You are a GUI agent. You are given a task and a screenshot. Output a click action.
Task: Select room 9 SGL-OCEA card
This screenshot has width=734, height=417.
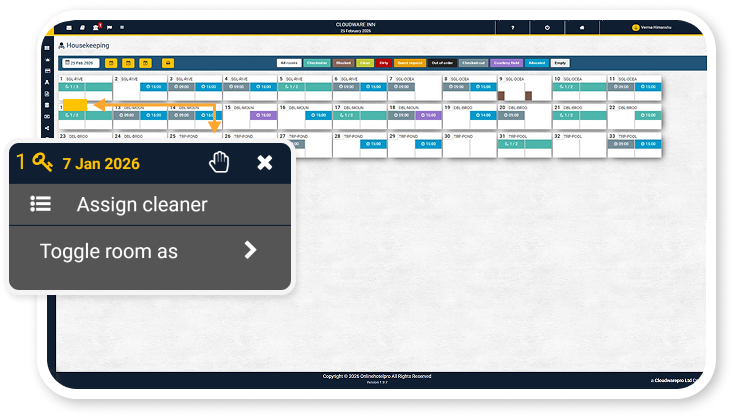point(524,87)
